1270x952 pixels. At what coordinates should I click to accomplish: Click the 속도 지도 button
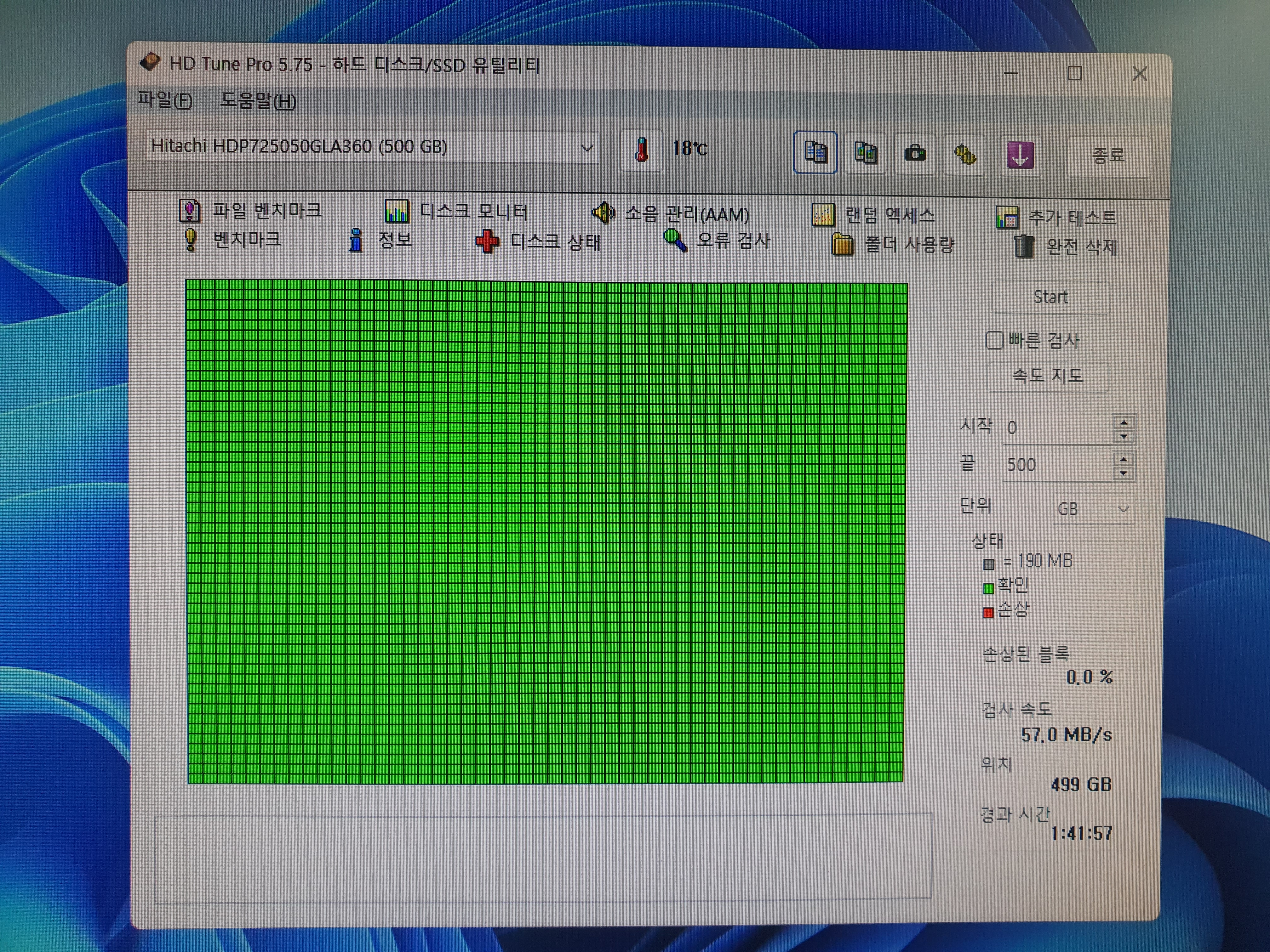(1047, 377)
